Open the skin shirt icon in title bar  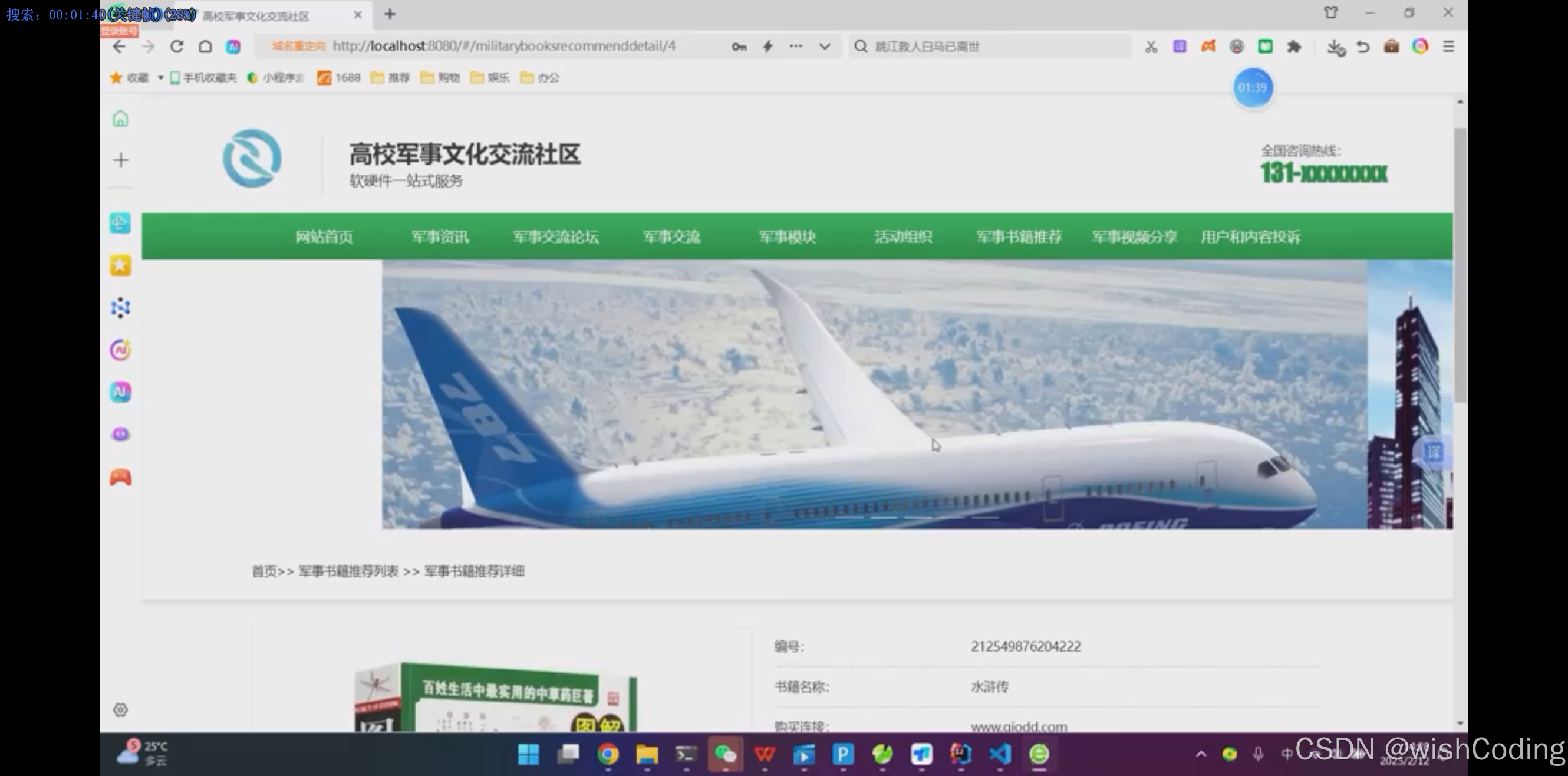(x=1331, y=13)
